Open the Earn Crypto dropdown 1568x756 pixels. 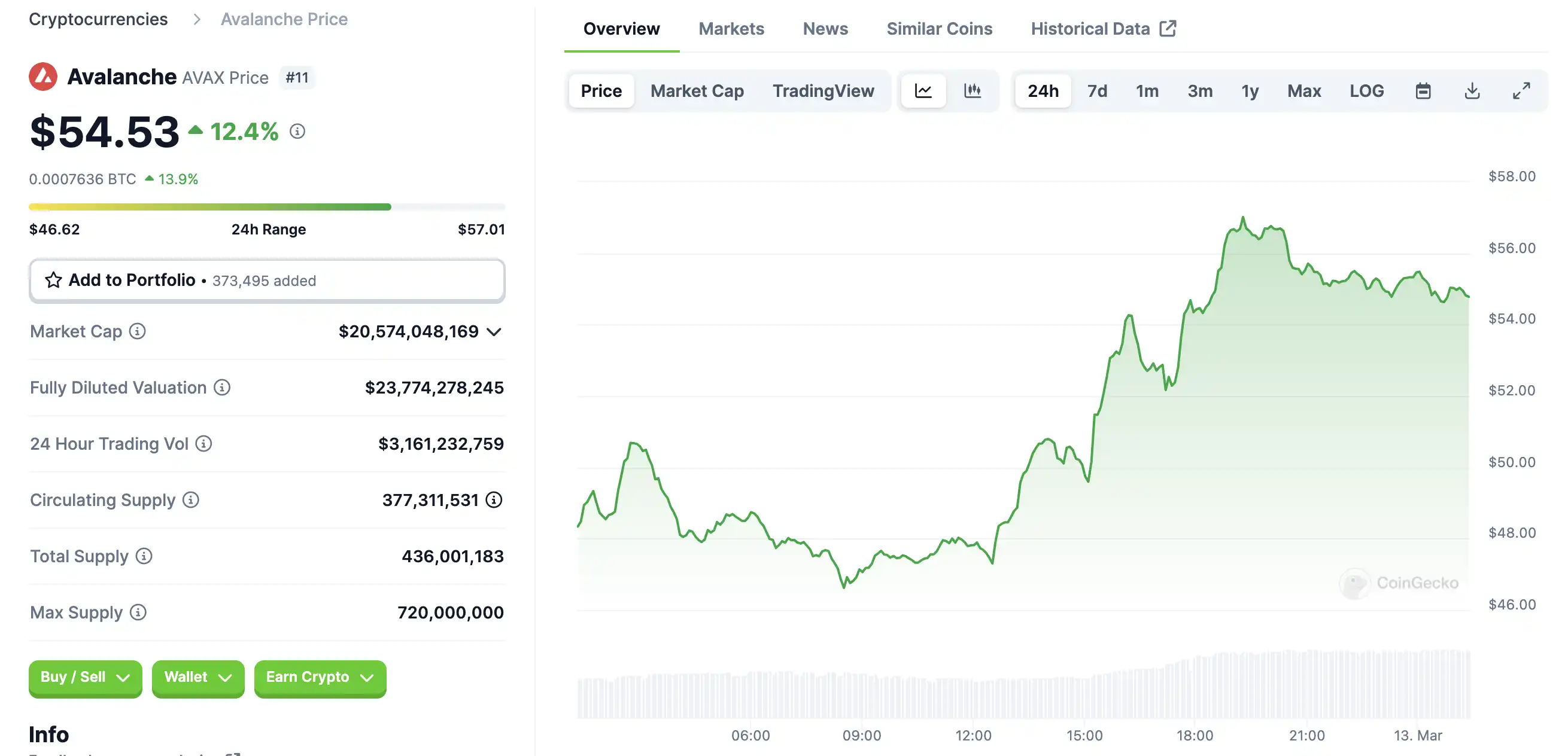(320, 678)
